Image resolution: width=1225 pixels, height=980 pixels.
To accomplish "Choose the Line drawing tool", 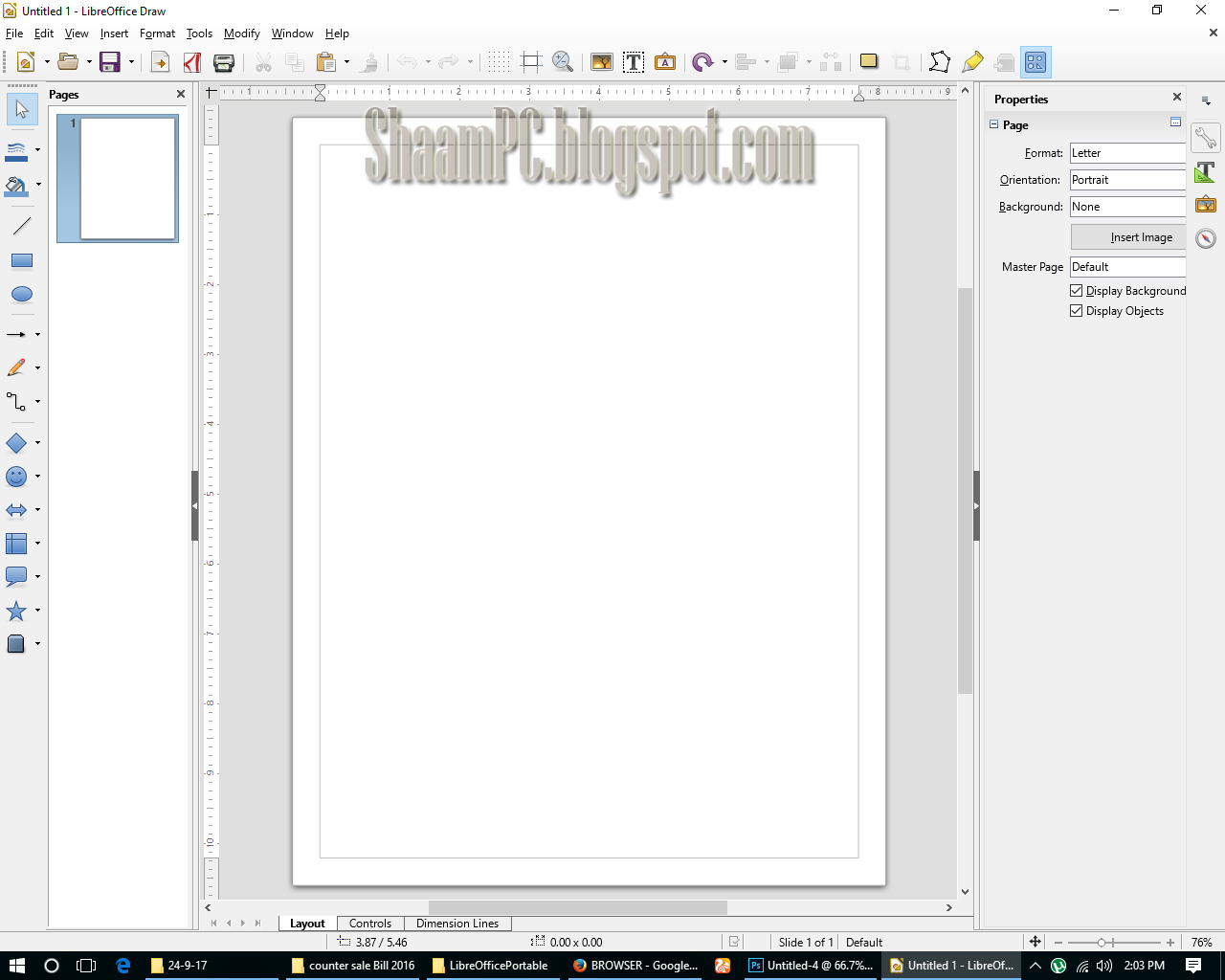I will (x=22, y=227).
